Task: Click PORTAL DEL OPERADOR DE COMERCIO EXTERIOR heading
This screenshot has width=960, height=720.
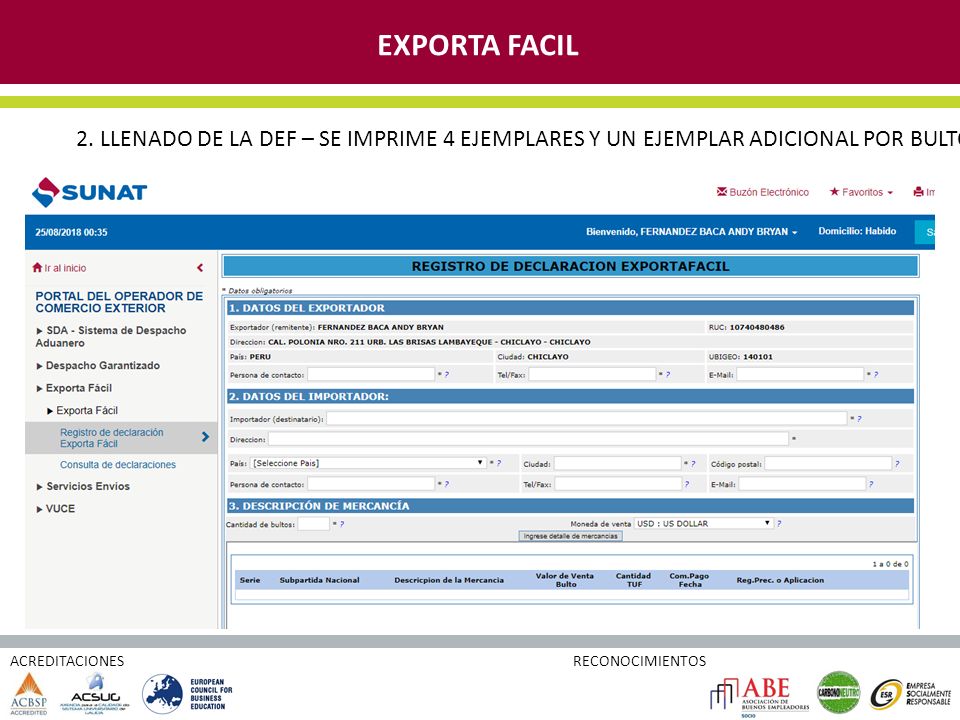Action: (119, 302)
